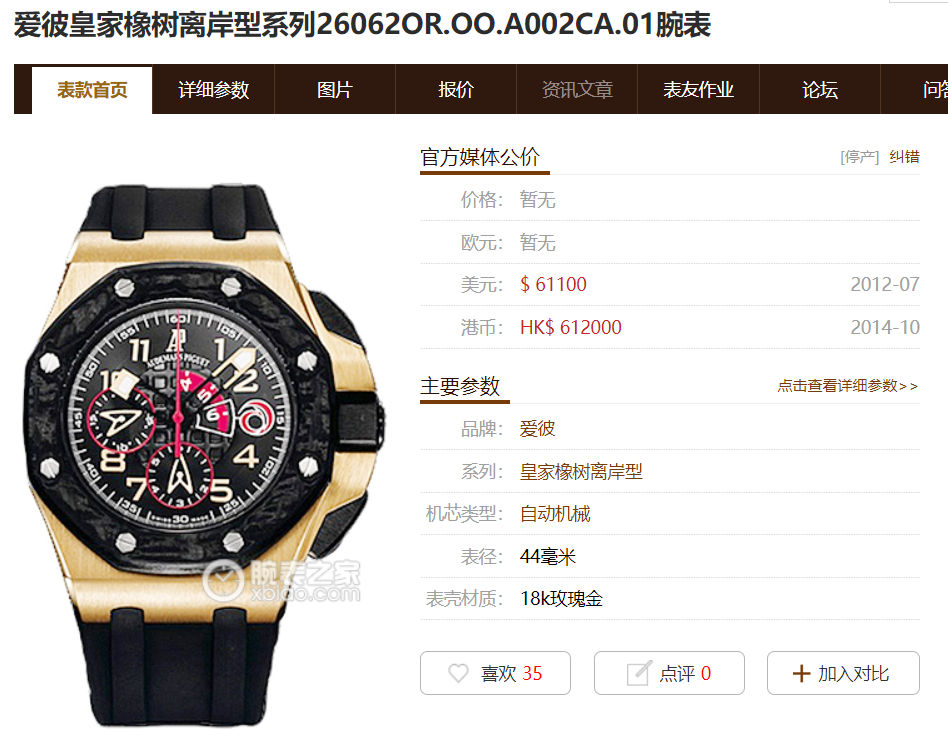Open the 报价 tab
The height and width of the screenshot is (729, 948).
(x=456, y=89)
